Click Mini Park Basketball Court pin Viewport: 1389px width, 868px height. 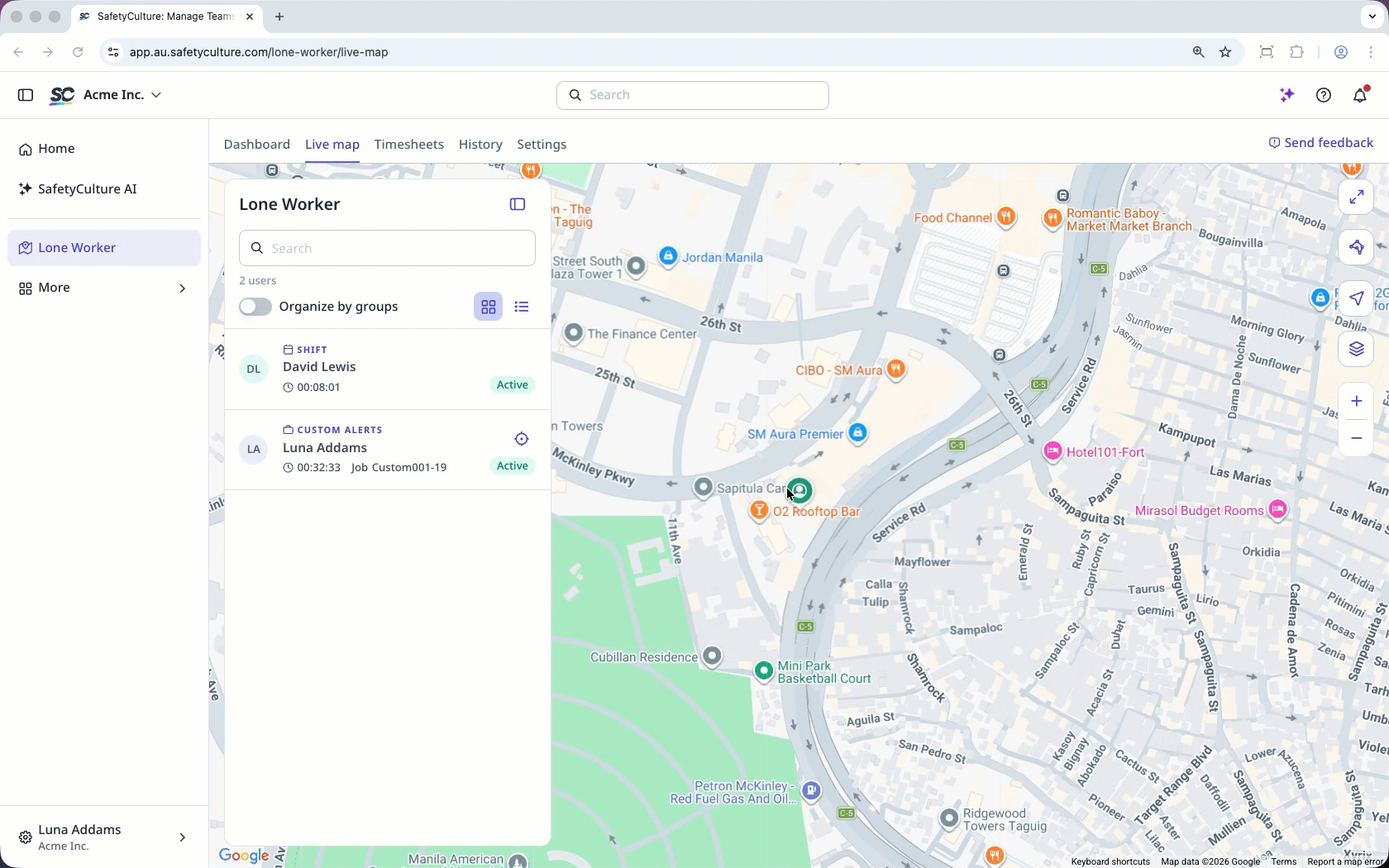(x=764, y=670)
